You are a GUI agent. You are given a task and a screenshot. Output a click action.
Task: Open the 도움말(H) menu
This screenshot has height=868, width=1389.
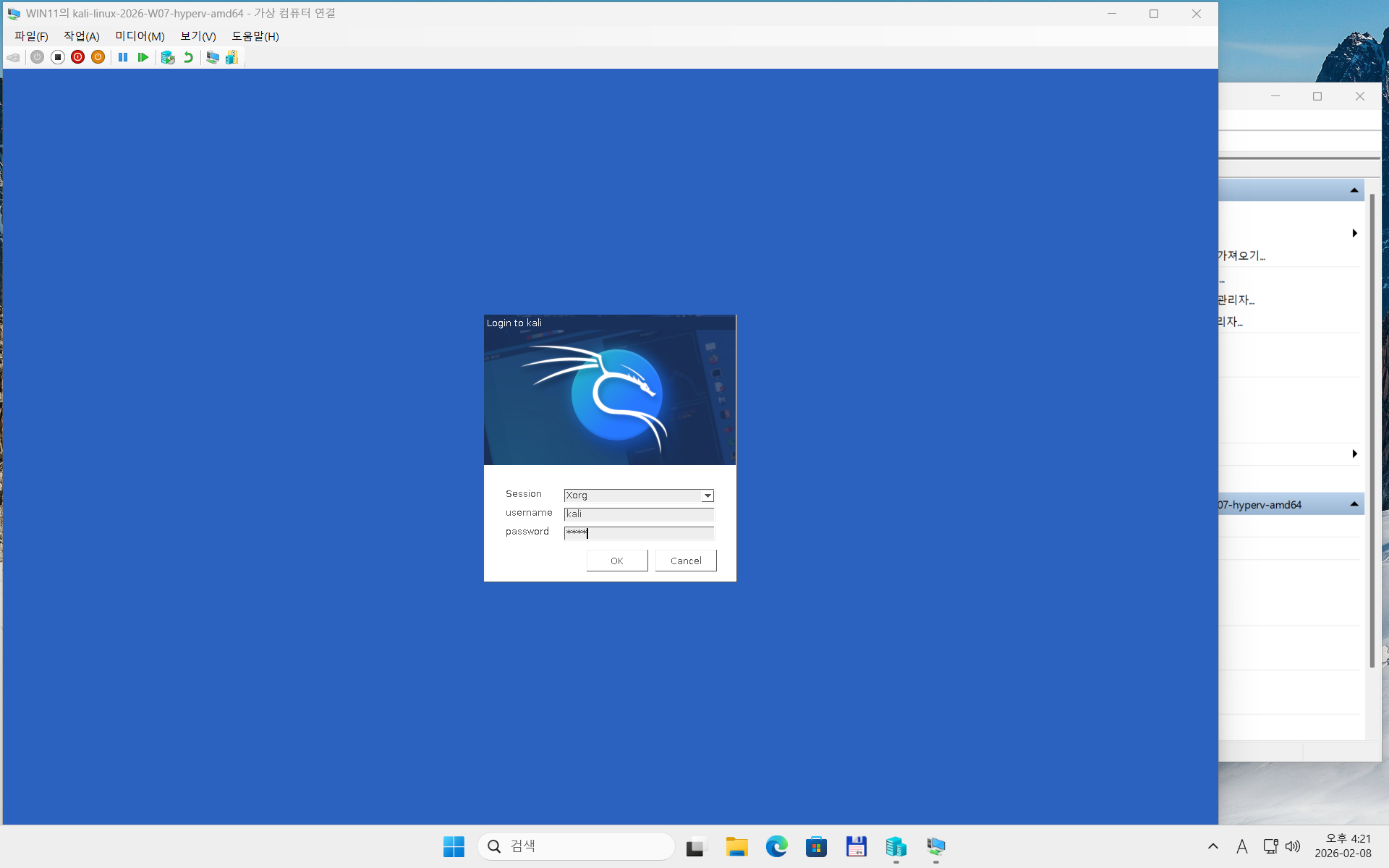(x=255, y=36)
